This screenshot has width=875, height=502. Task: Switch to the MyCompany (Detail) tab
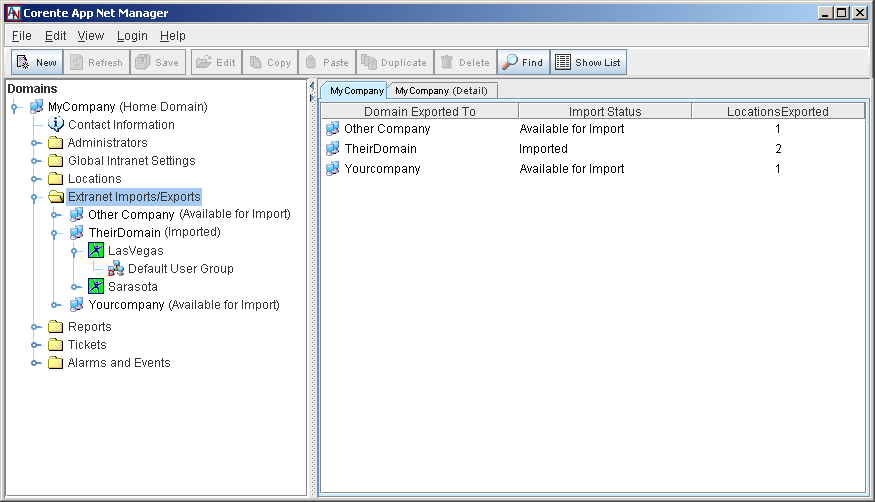click(441, 90)
